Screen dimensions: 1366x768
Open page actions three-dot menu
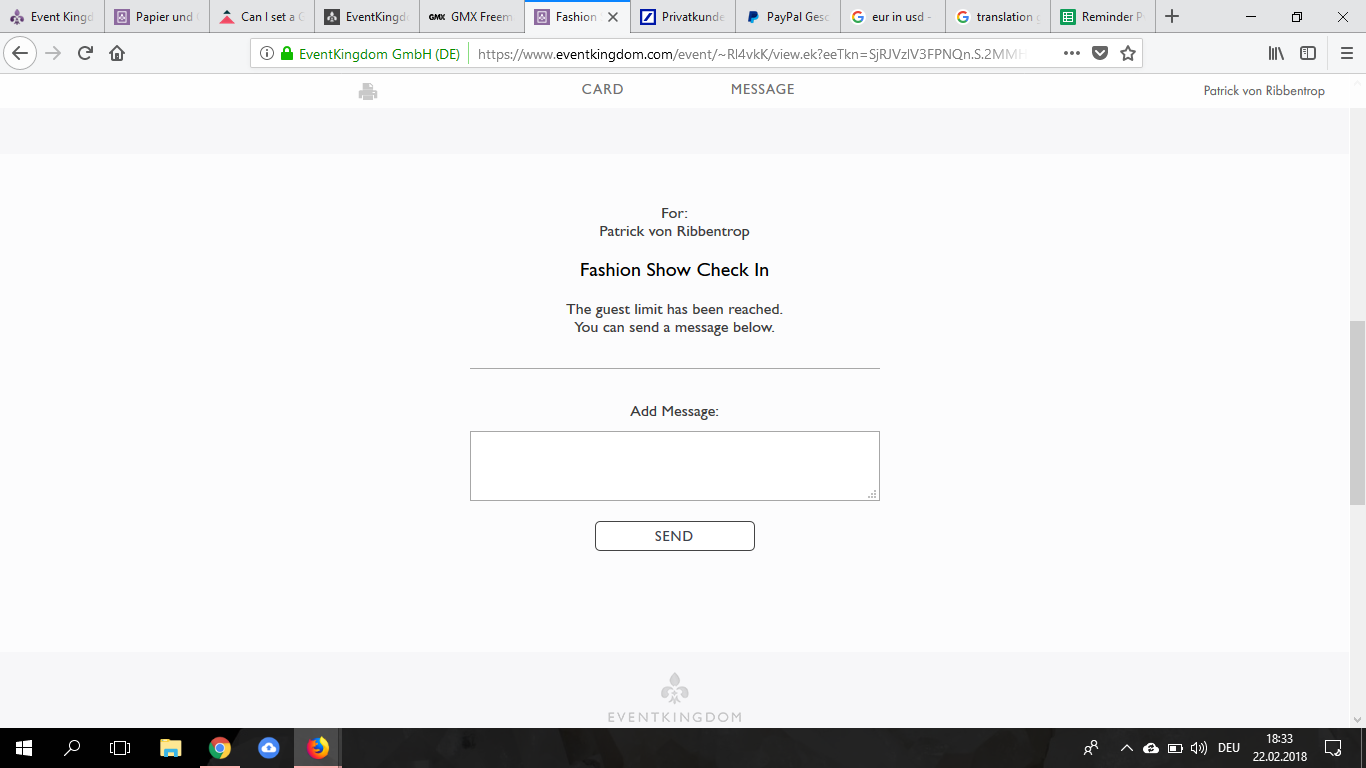coord(1071,54)
